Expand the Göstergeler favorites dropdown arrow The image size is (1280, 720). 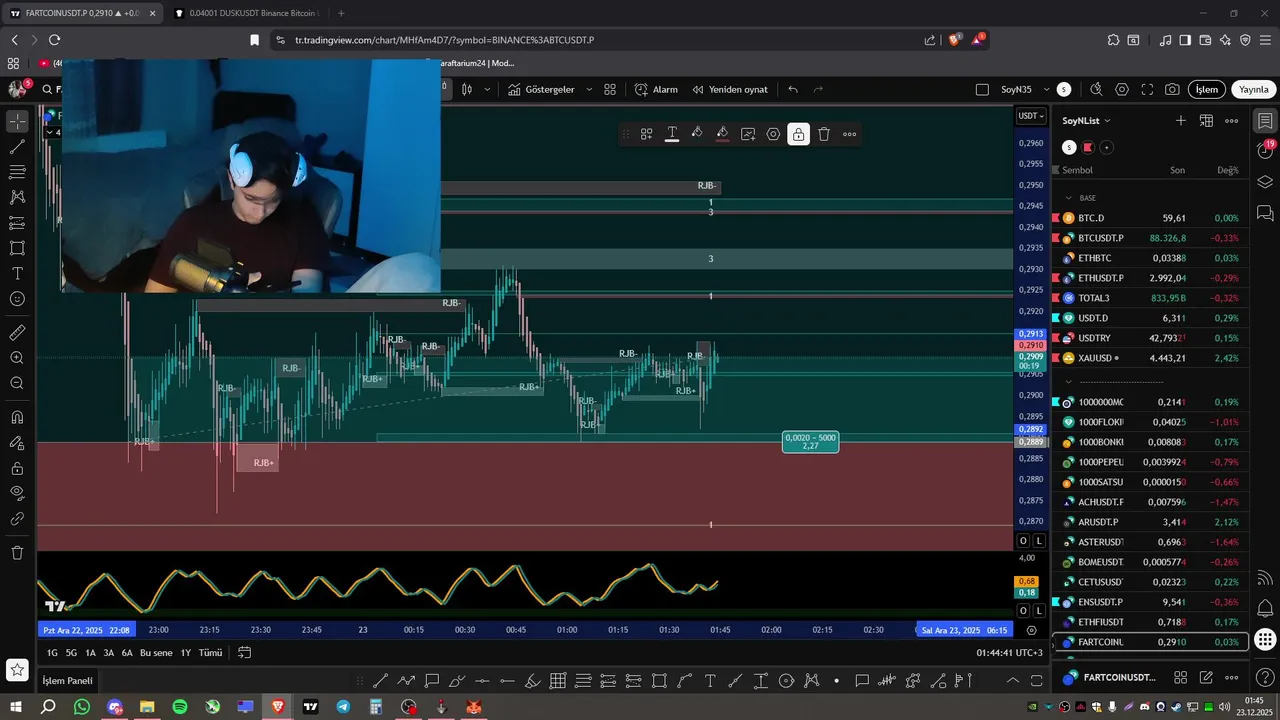tap(589, 89)
